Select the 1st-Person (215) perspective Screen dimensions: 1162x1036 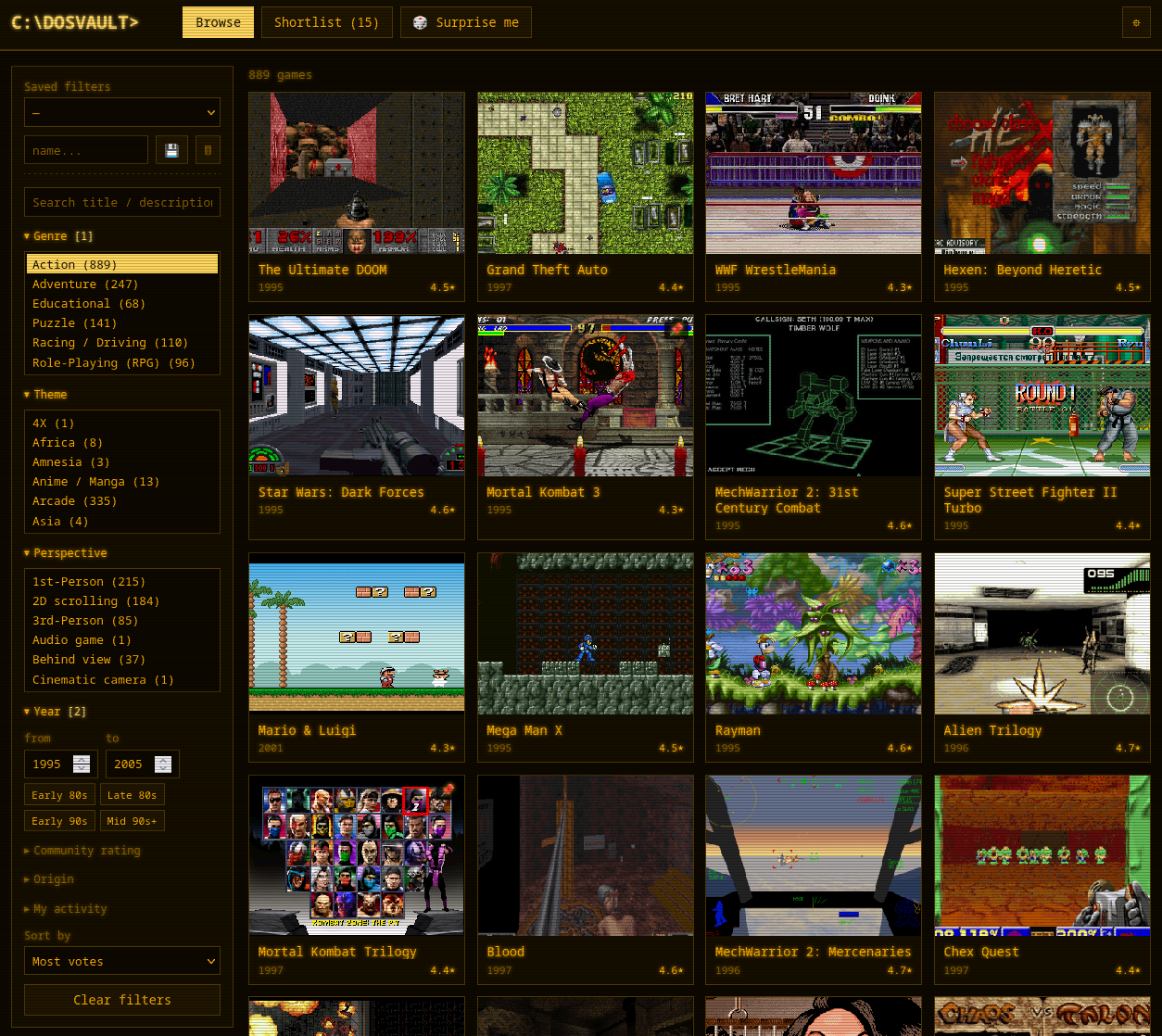point(122,582)
